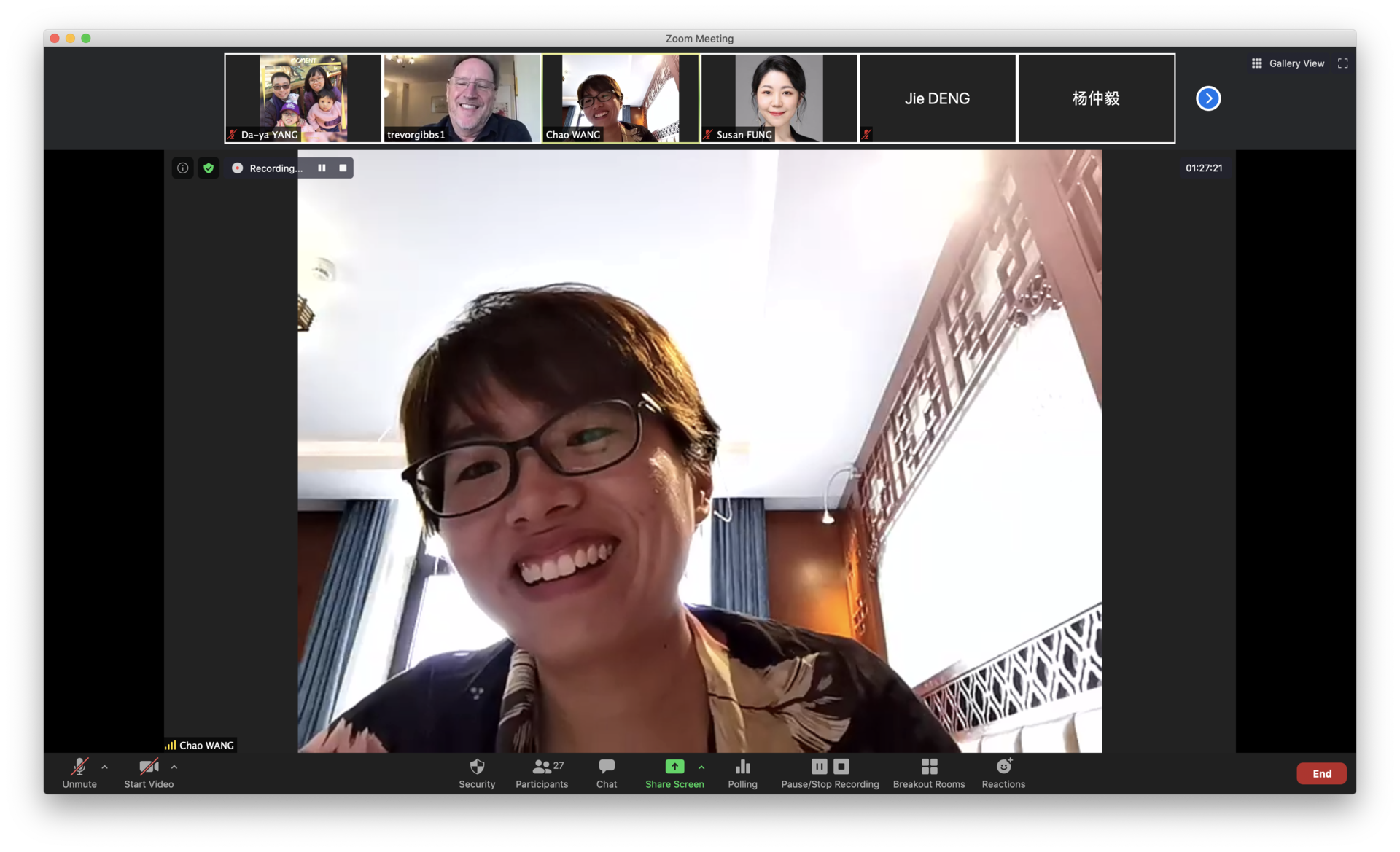Expand share options arrow beside Share Screen
Screen dimensions: 1400x852
tap(701, 767)
